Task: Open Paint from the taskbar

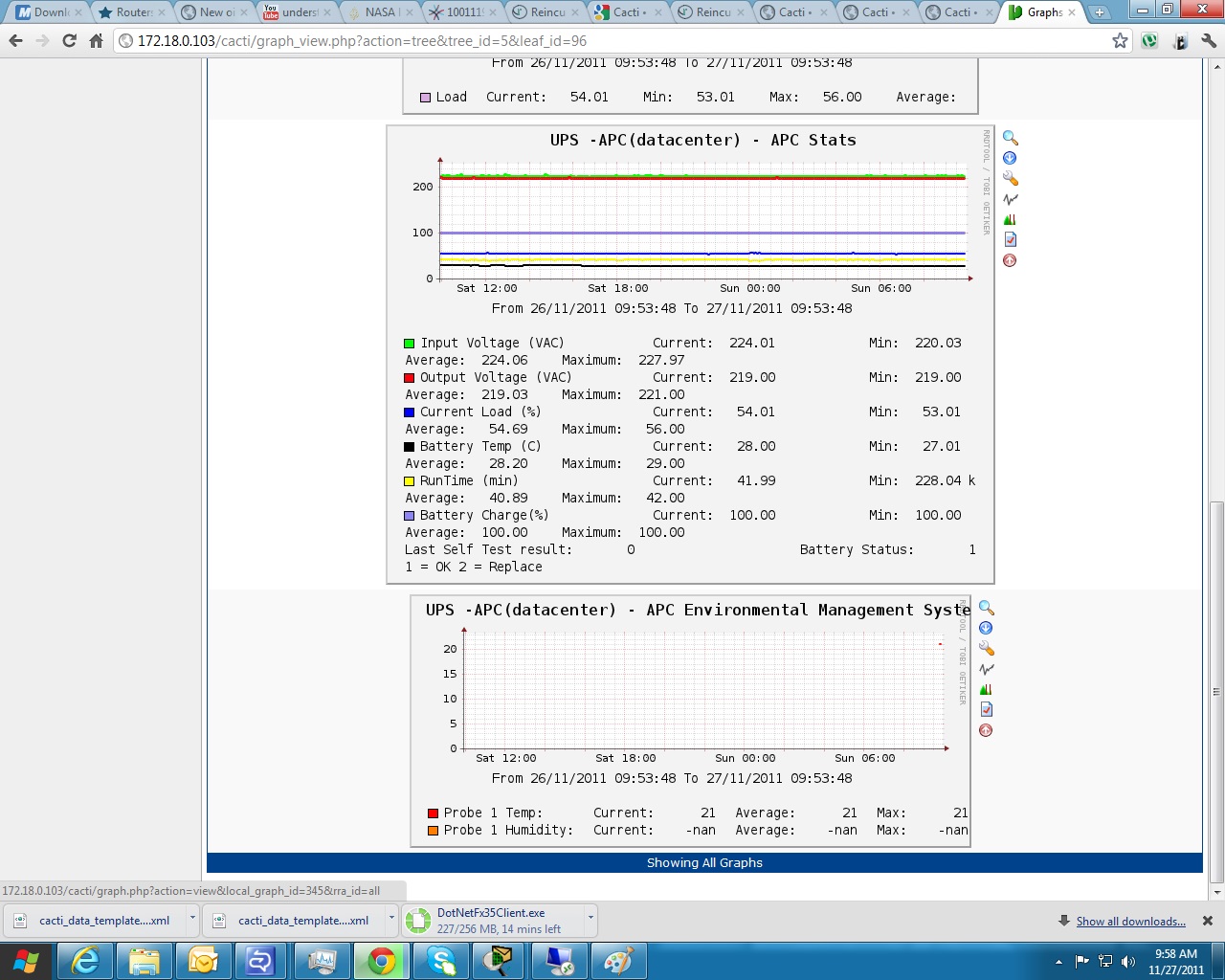Action: pyautogui.click(x=617, y=961)
